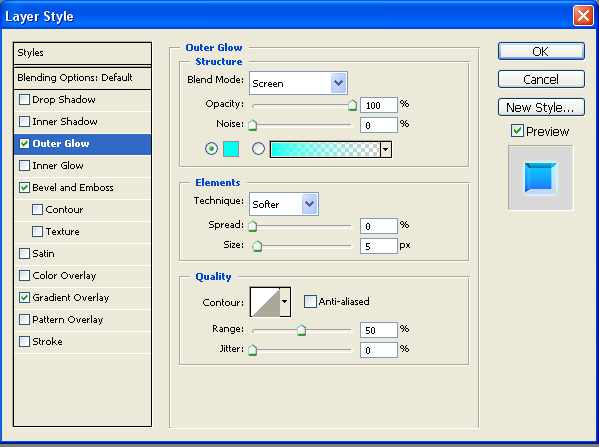The width and height of the screenshot is (599, 447).
Task: Open the Stroke settings row
Action: pos(83,342)
